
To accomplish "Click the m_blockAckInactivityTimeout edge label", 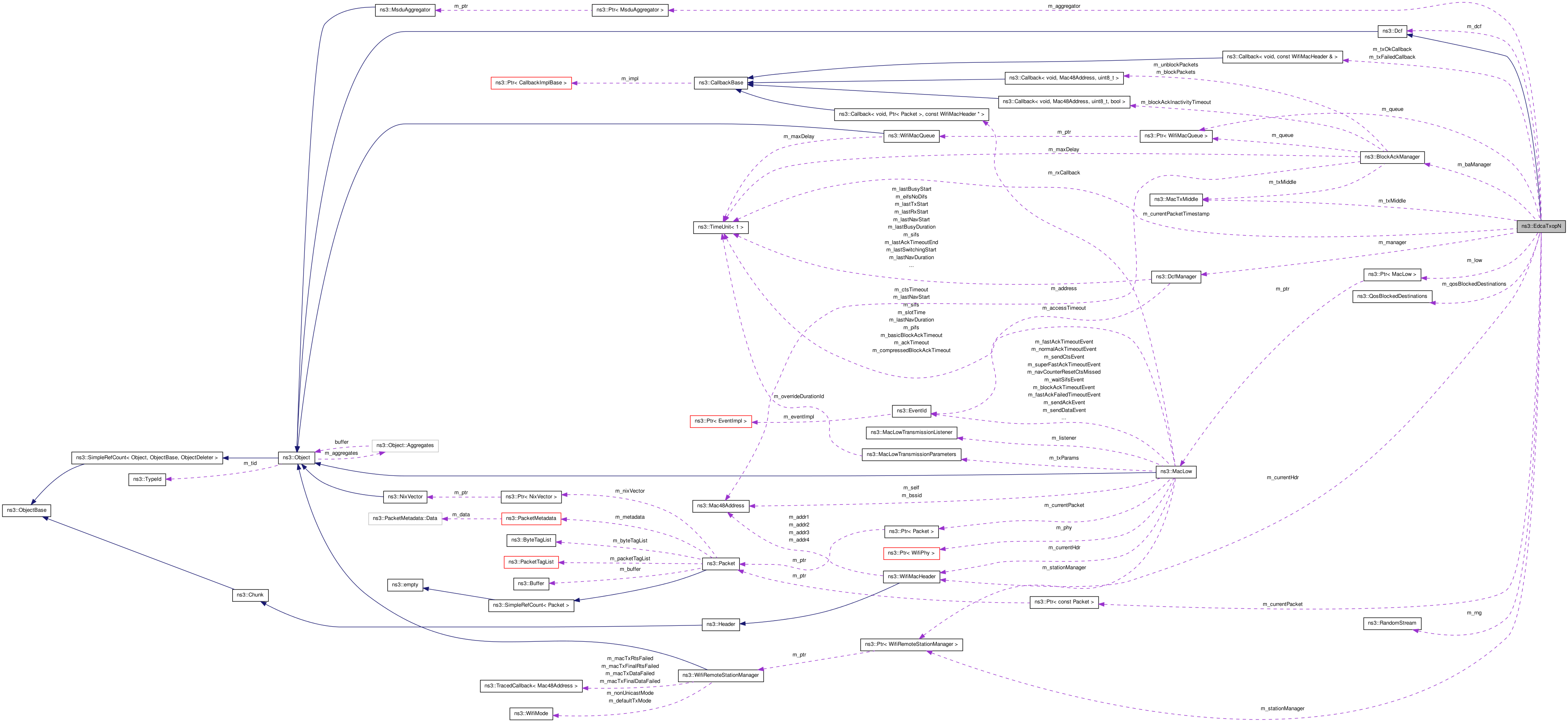I will point(1176,102).
